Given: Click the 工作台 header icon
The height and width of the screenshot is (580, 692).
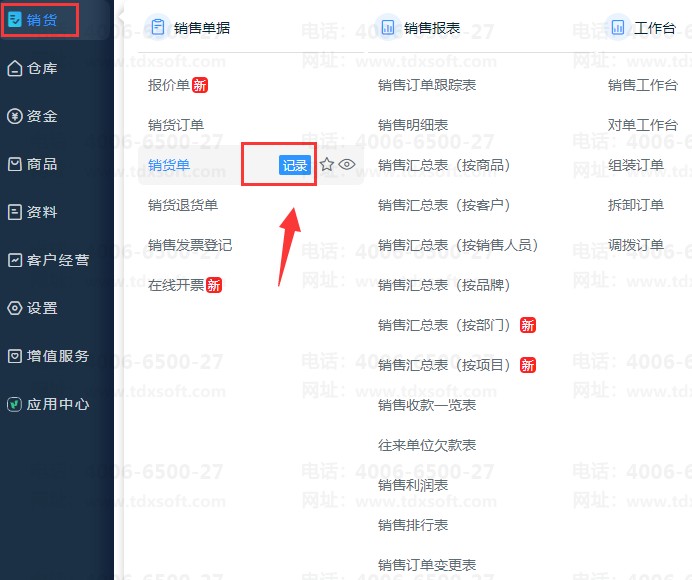Looking at the screenshot, I should click(617, 27).
